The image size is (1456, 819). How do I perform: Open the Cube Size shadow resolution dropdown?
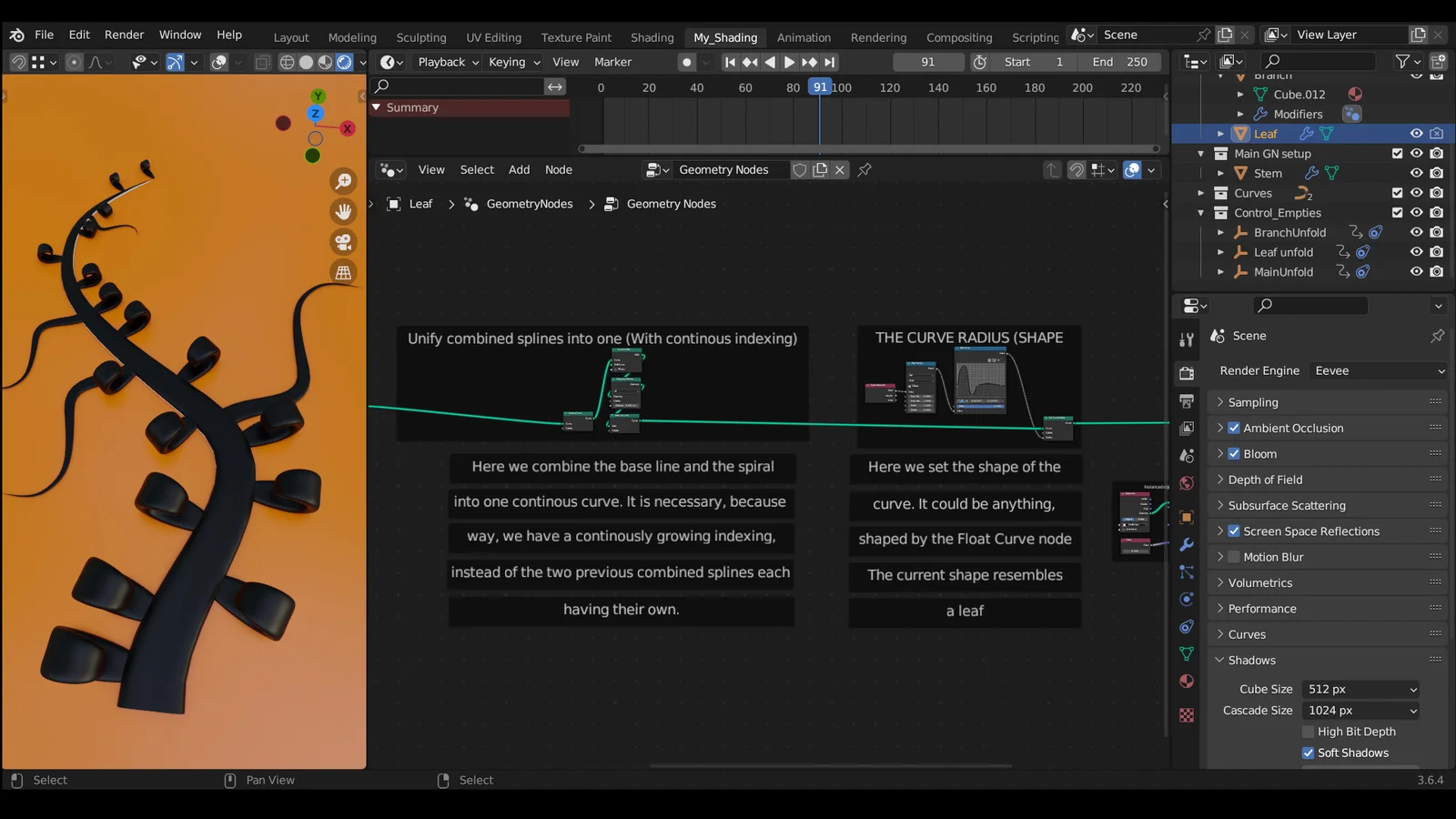tap(1360, 689)
